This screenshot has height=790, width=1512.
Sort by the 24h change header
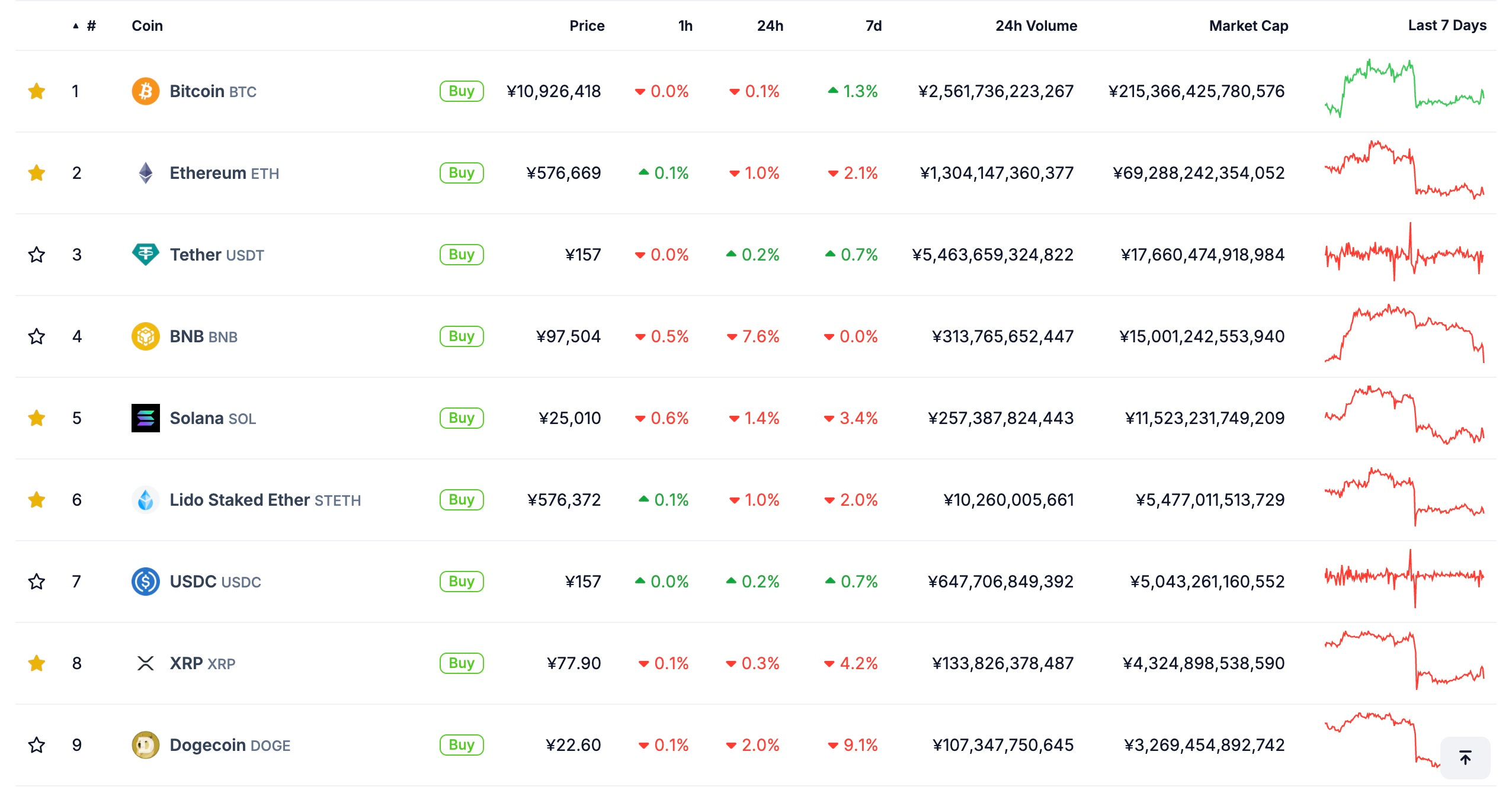(x=770, y=25)
